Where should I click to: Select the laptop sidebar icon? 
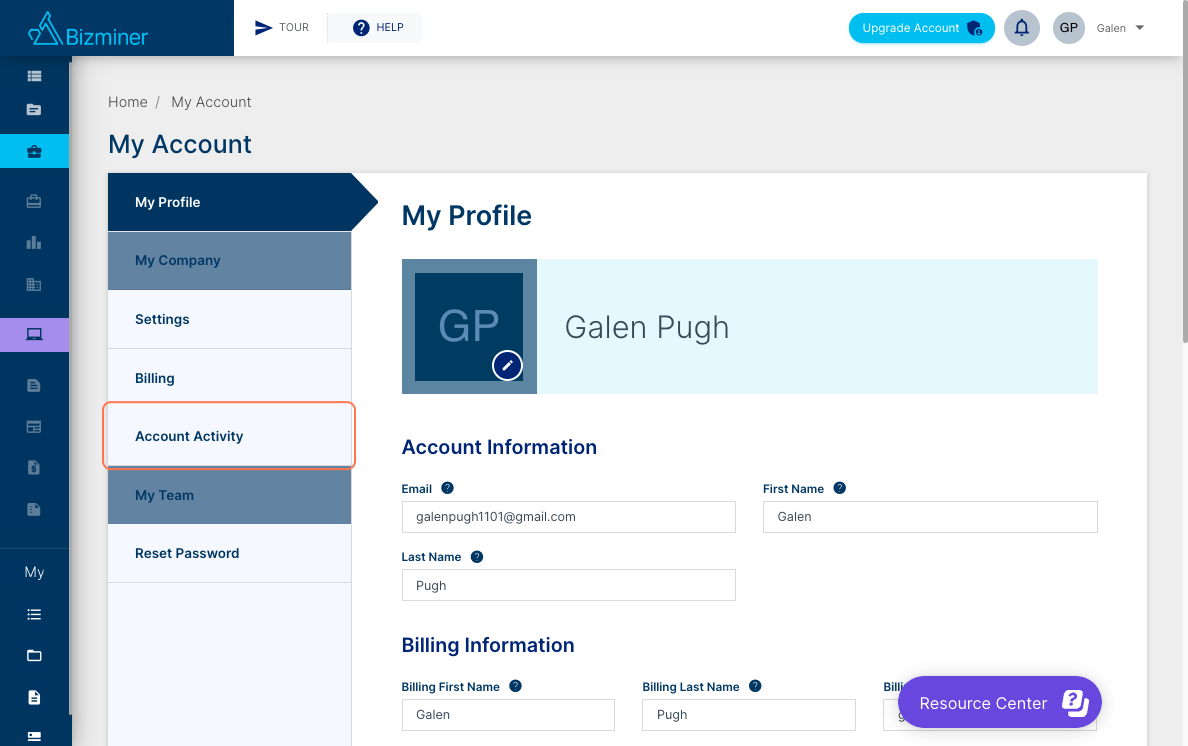pyautogui.click(x=34, y=335)
